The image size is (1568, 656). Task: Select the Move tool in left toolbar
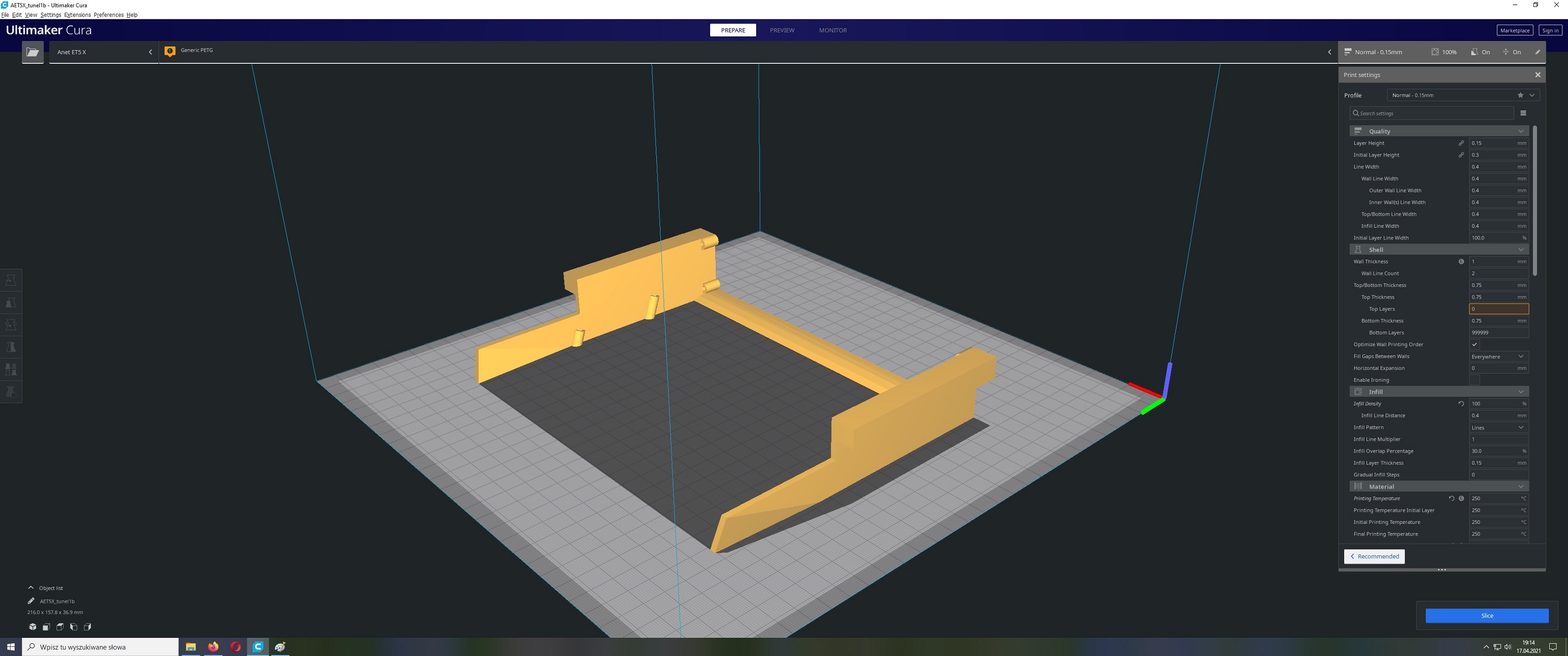(11, 280)
